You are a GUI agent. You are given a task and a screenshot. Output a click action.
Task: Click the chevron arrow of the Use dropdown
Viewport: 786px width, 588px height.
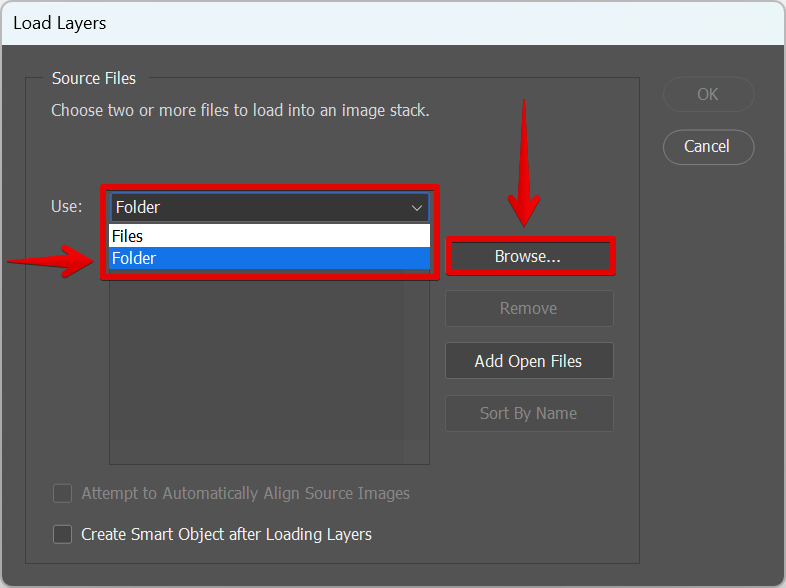coord(416,208)
